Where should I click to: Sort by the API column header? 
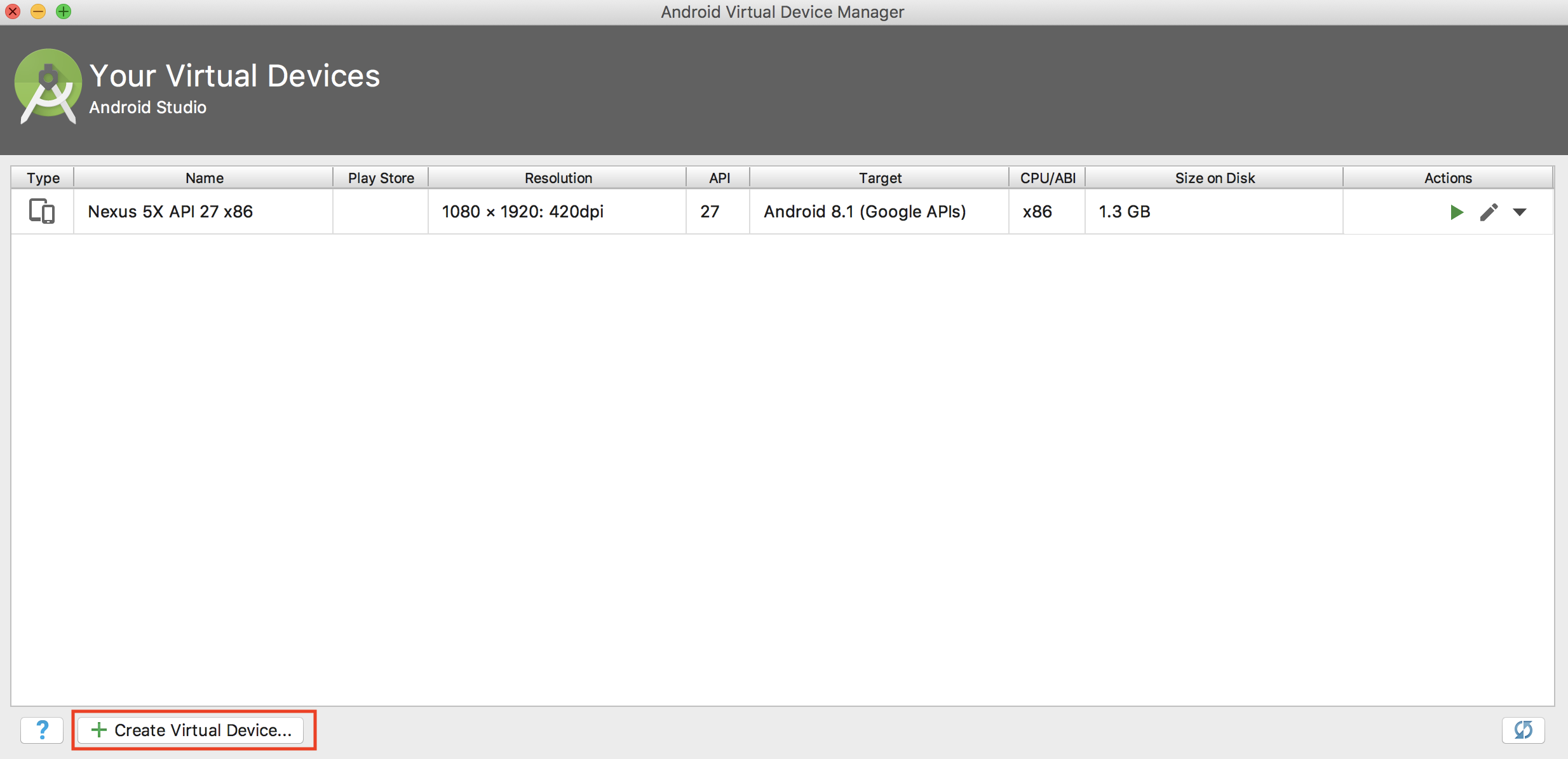[719, 178]
